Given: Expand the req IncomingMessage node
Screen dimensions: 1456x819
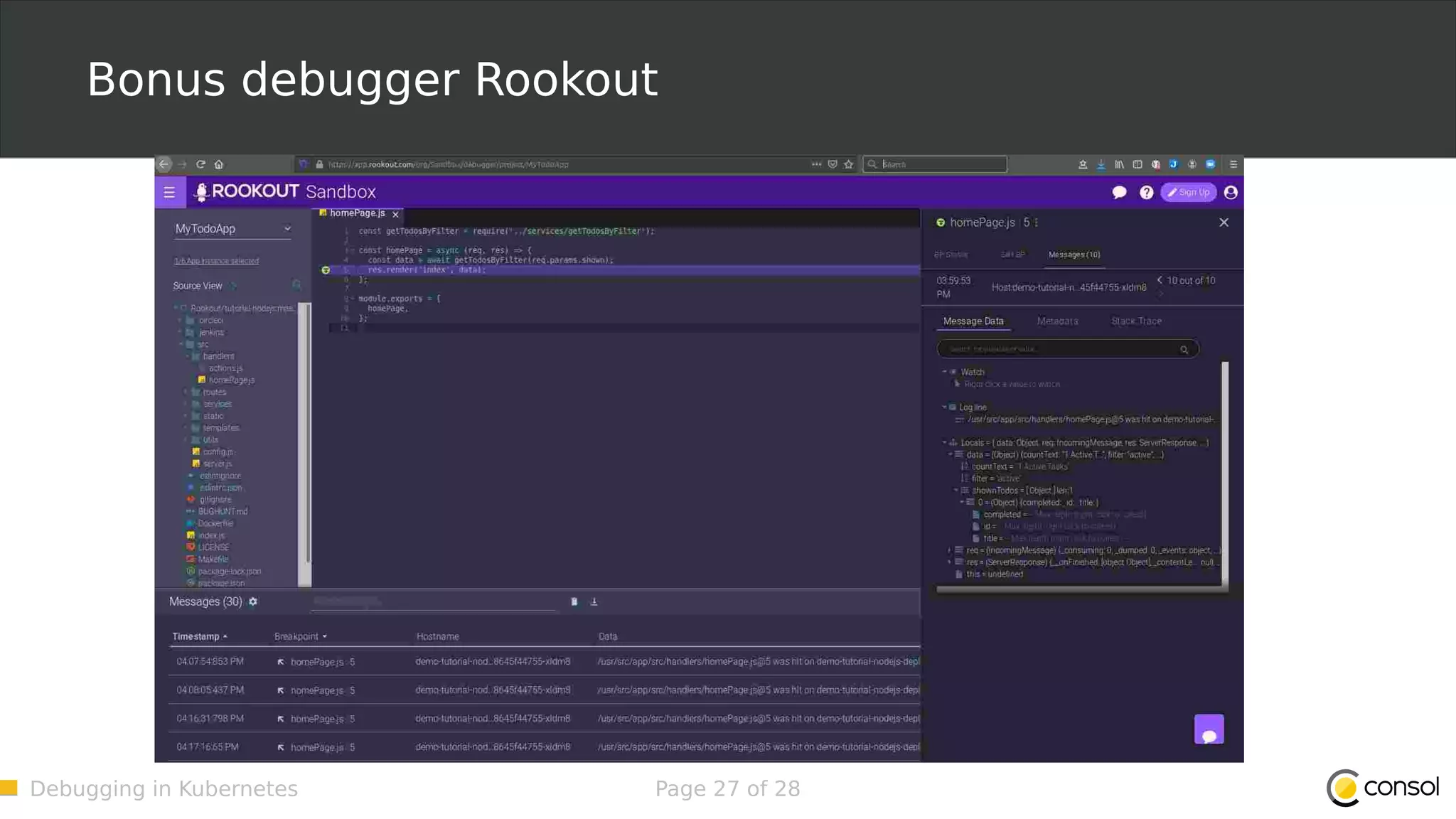Looking at the screenshot, I should [950, 550].
